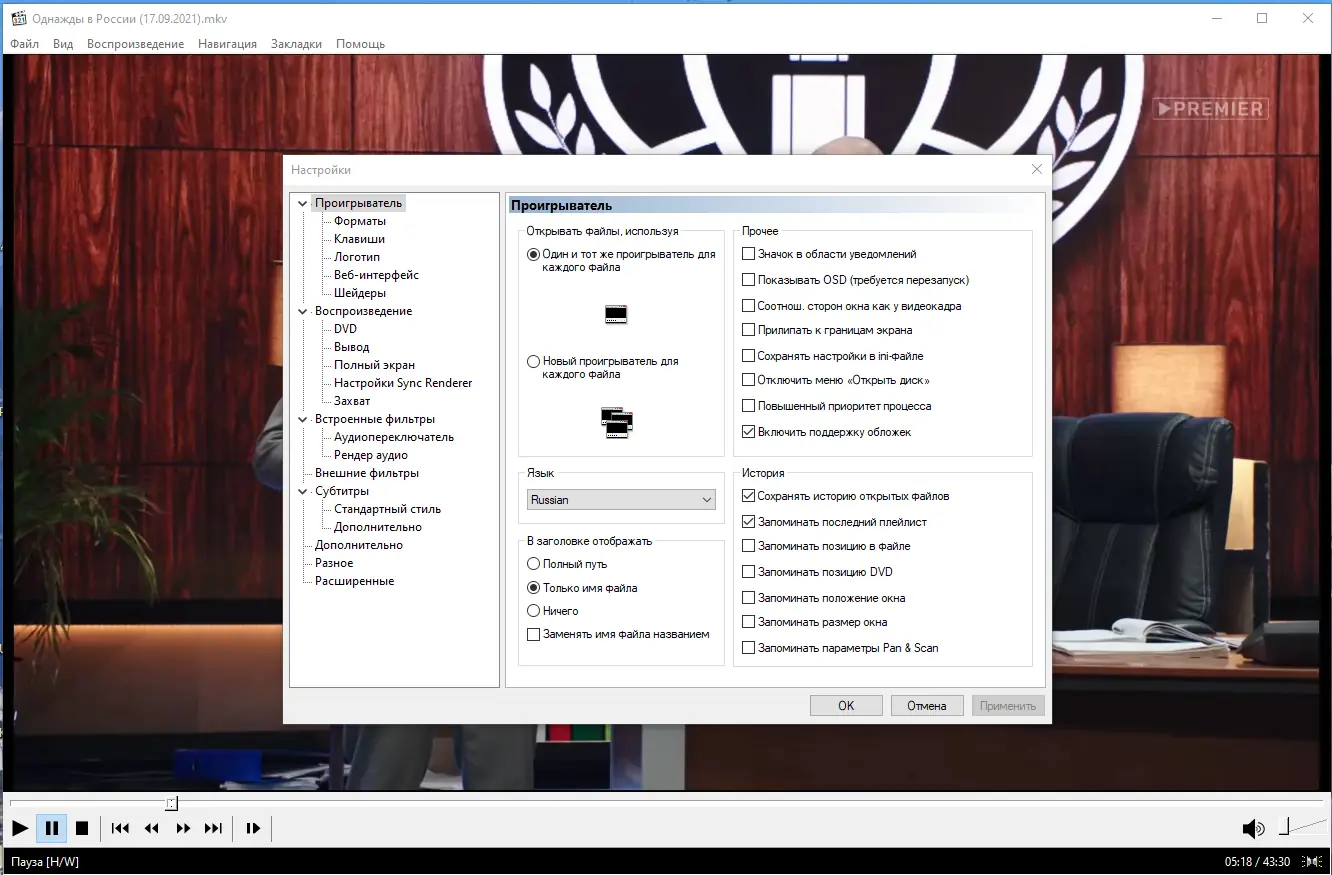Open the Закладки menu
Image resolution: width=1332 pixels, height=875 pixels.
click(296, 44)
